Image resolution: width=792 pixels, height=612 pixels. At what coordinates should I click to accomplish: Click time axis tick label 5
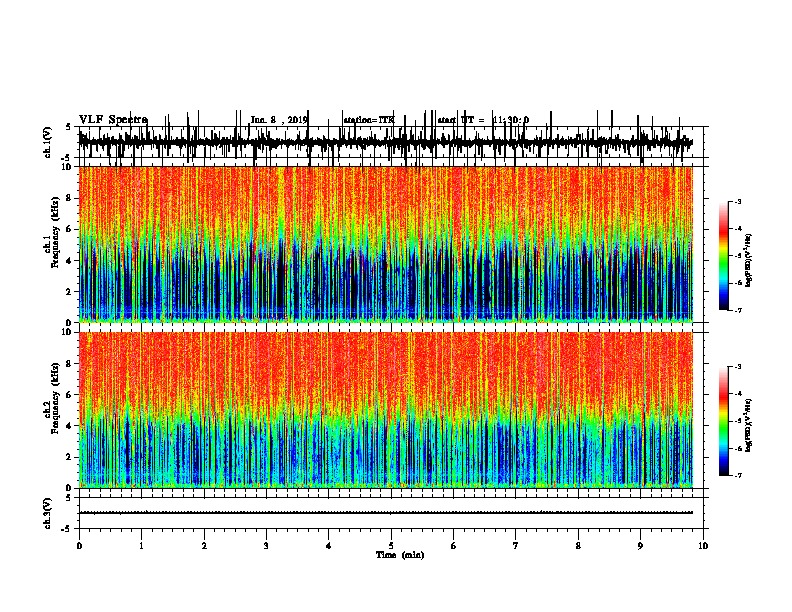391,546
